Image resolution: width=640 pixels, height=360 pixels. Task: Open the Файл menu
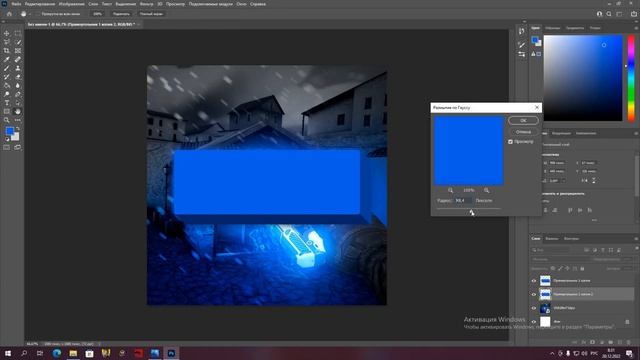click(x=16, y=4)
